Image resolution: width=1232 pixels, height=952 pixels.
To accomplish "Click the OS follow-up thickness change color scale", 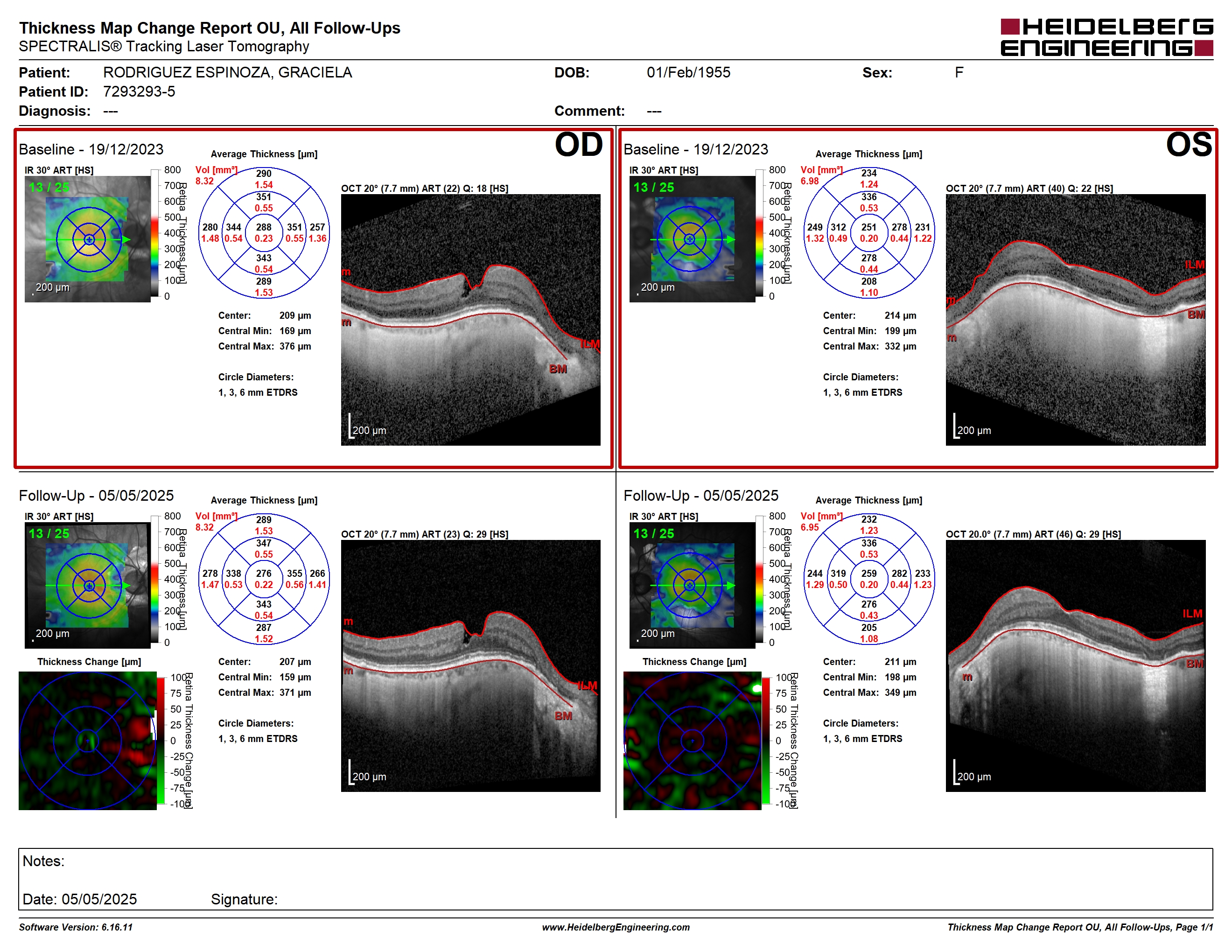I will 765,741.
